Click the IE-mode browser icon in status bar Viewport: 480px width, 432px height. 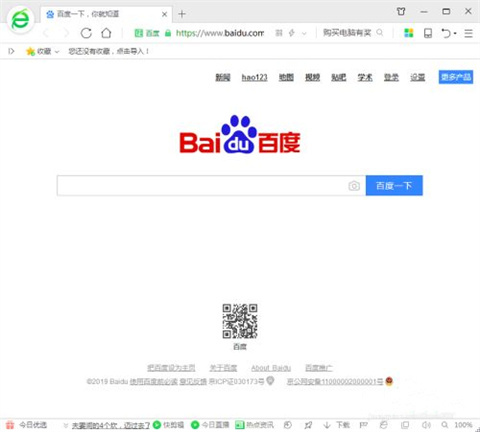coord(384,425)
